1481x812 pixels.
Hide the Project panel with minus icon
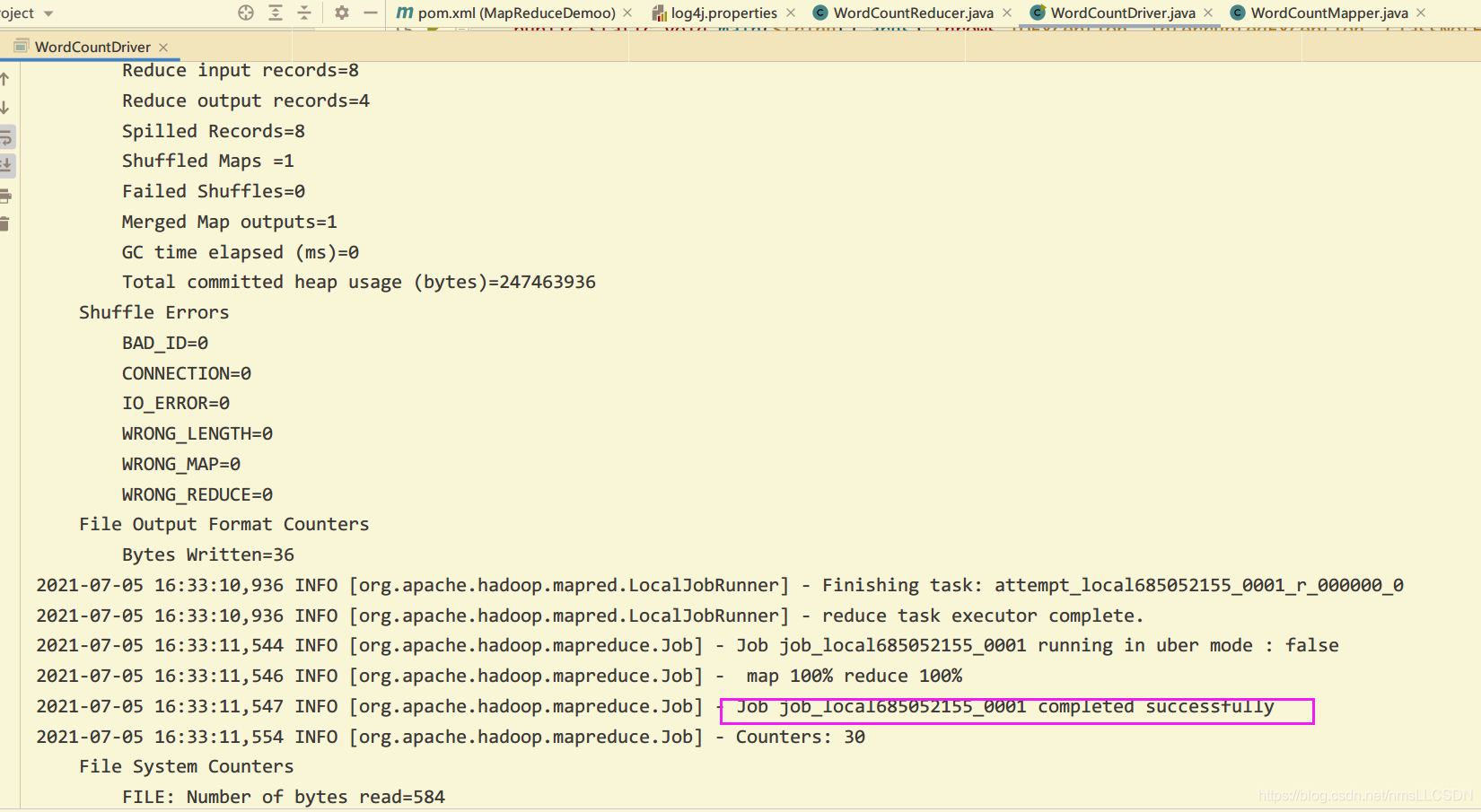tap(371, 13)
